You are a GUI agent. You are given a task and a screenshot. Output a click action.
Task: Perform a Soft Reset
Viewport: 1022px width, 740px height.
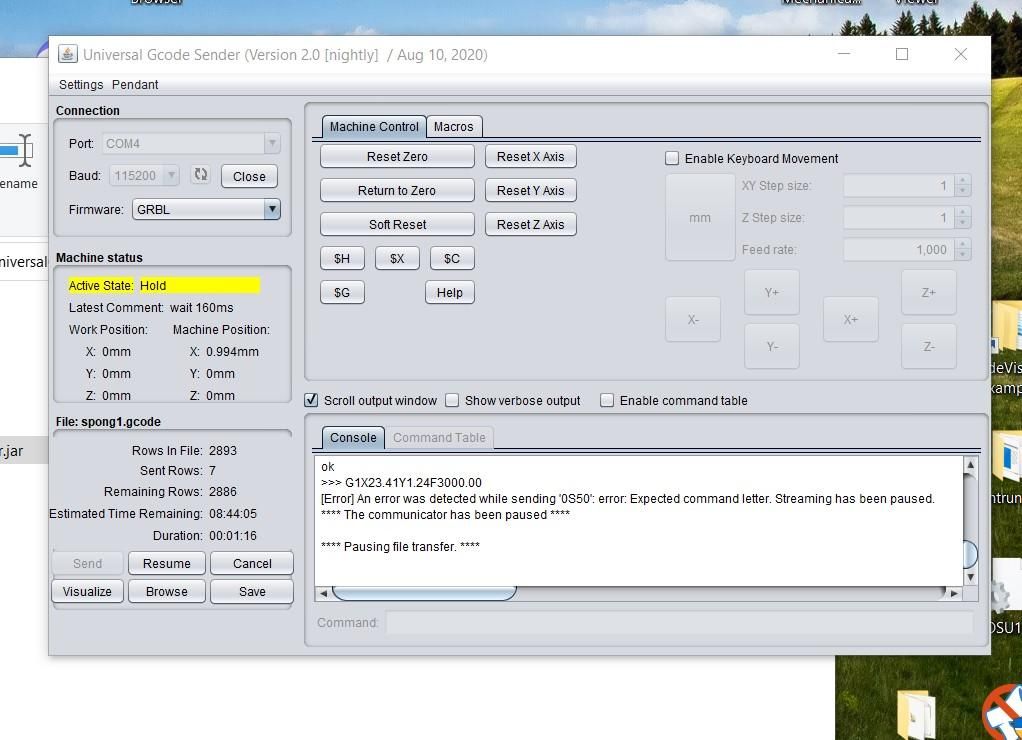click(397, 224)
